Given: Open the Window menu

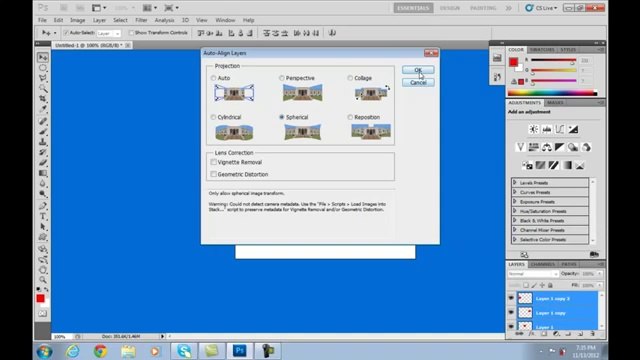Looking at the screenshot, I should (225, 20).
